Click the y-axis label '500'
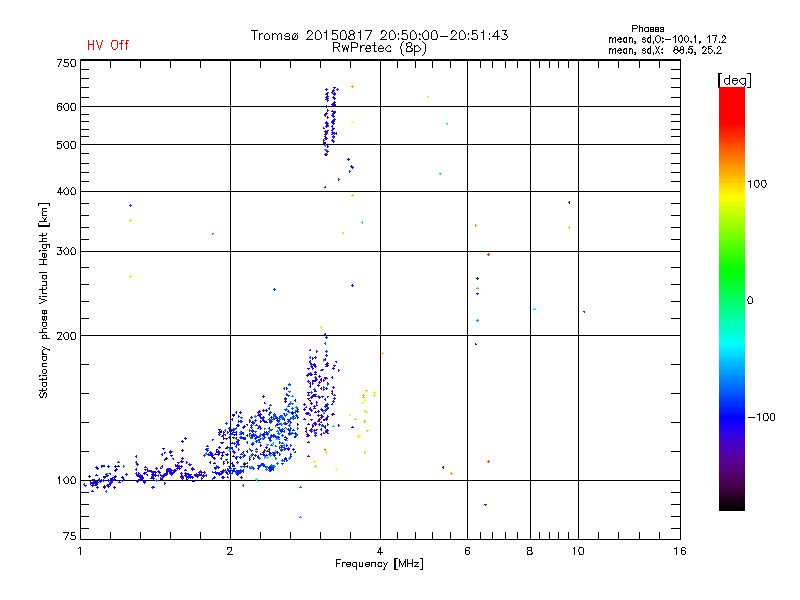The height and width of the screenshot is (600, 800). tap(66, 145)
